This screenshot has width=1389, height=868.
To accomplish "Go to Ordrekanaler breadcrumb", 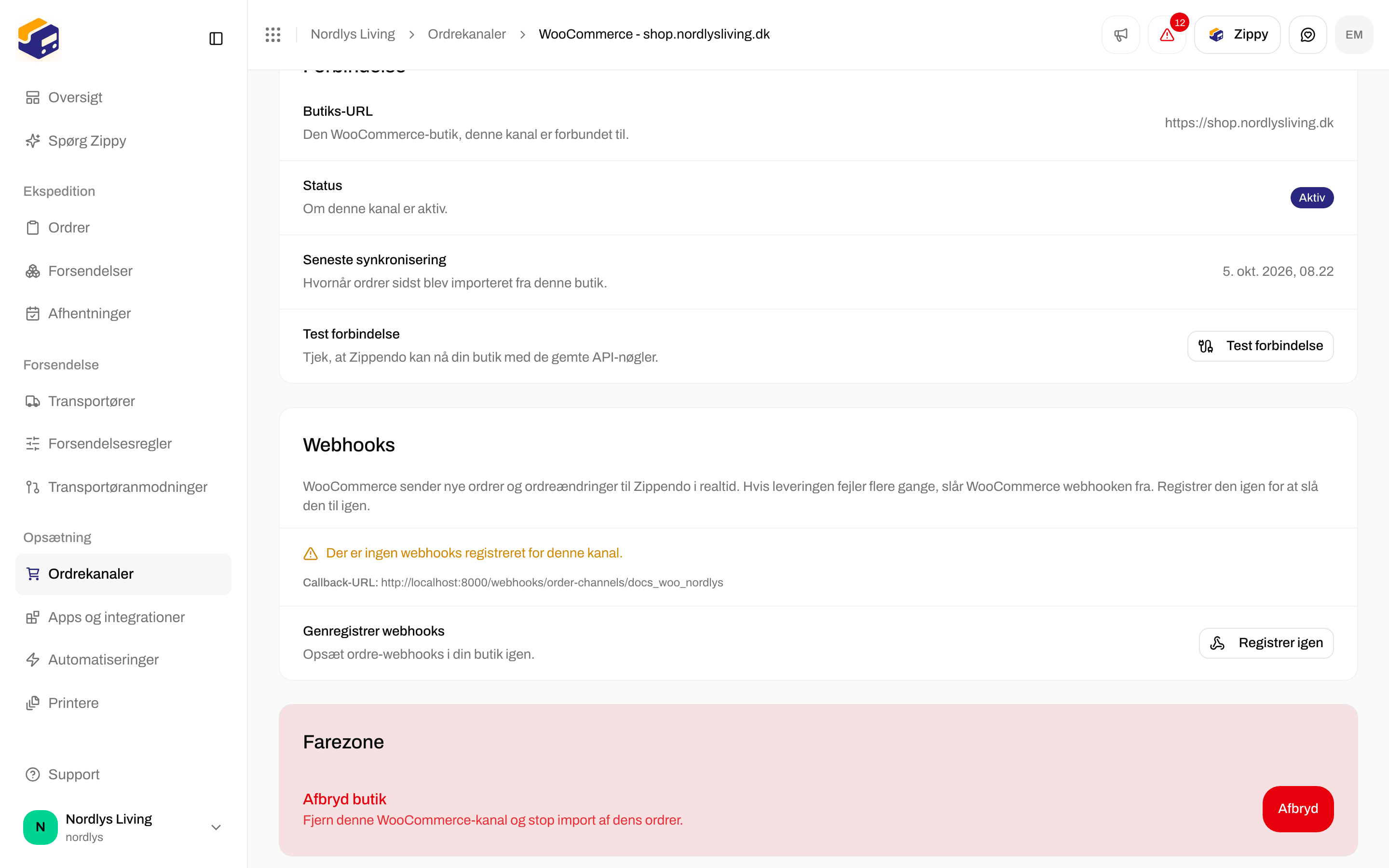I will (x=467, y=34).
